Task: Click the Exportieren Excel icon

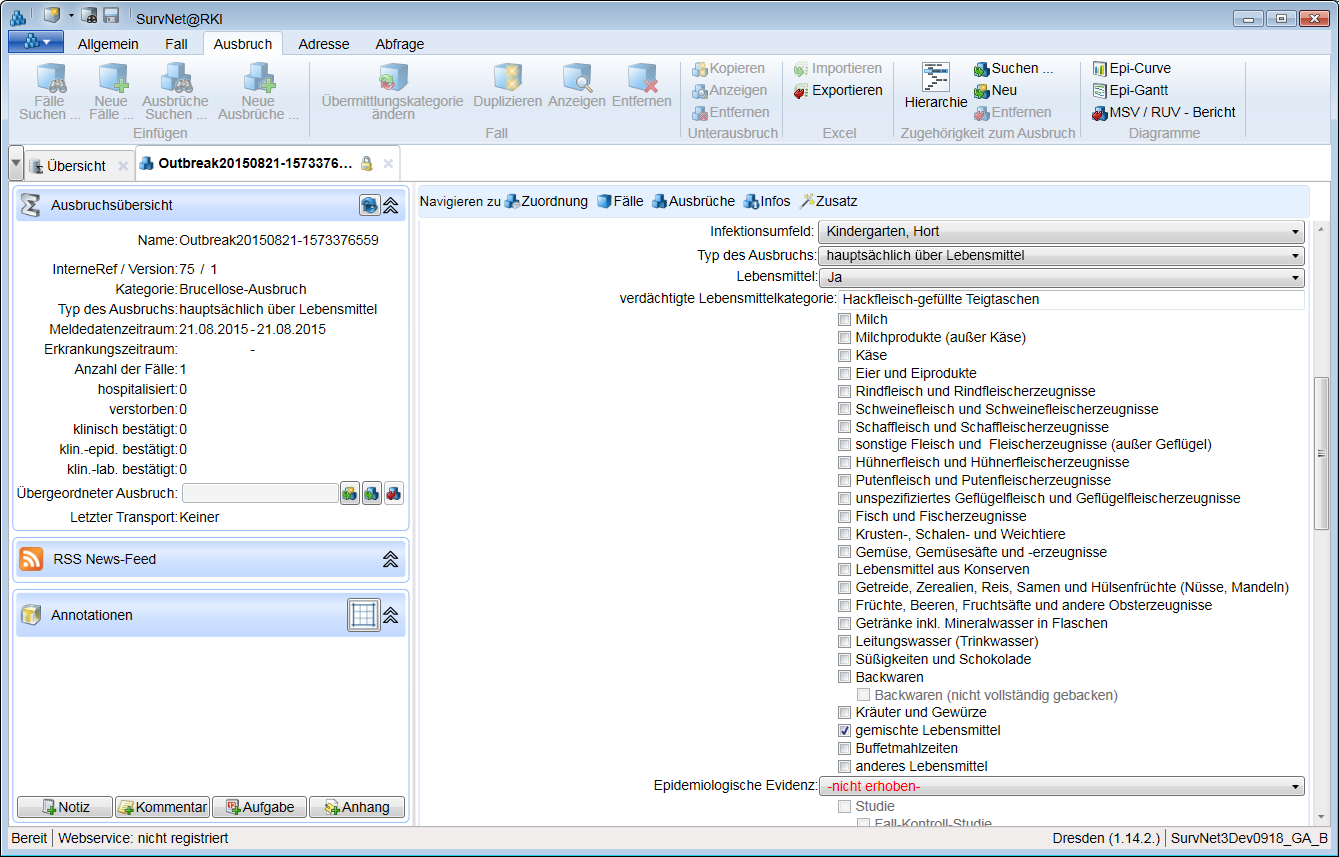Action: (838, 91)
